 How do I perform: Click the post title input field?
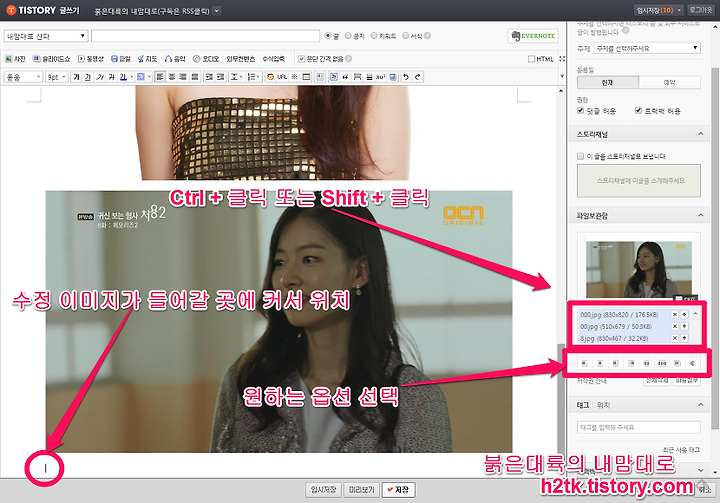click(205, 36)
